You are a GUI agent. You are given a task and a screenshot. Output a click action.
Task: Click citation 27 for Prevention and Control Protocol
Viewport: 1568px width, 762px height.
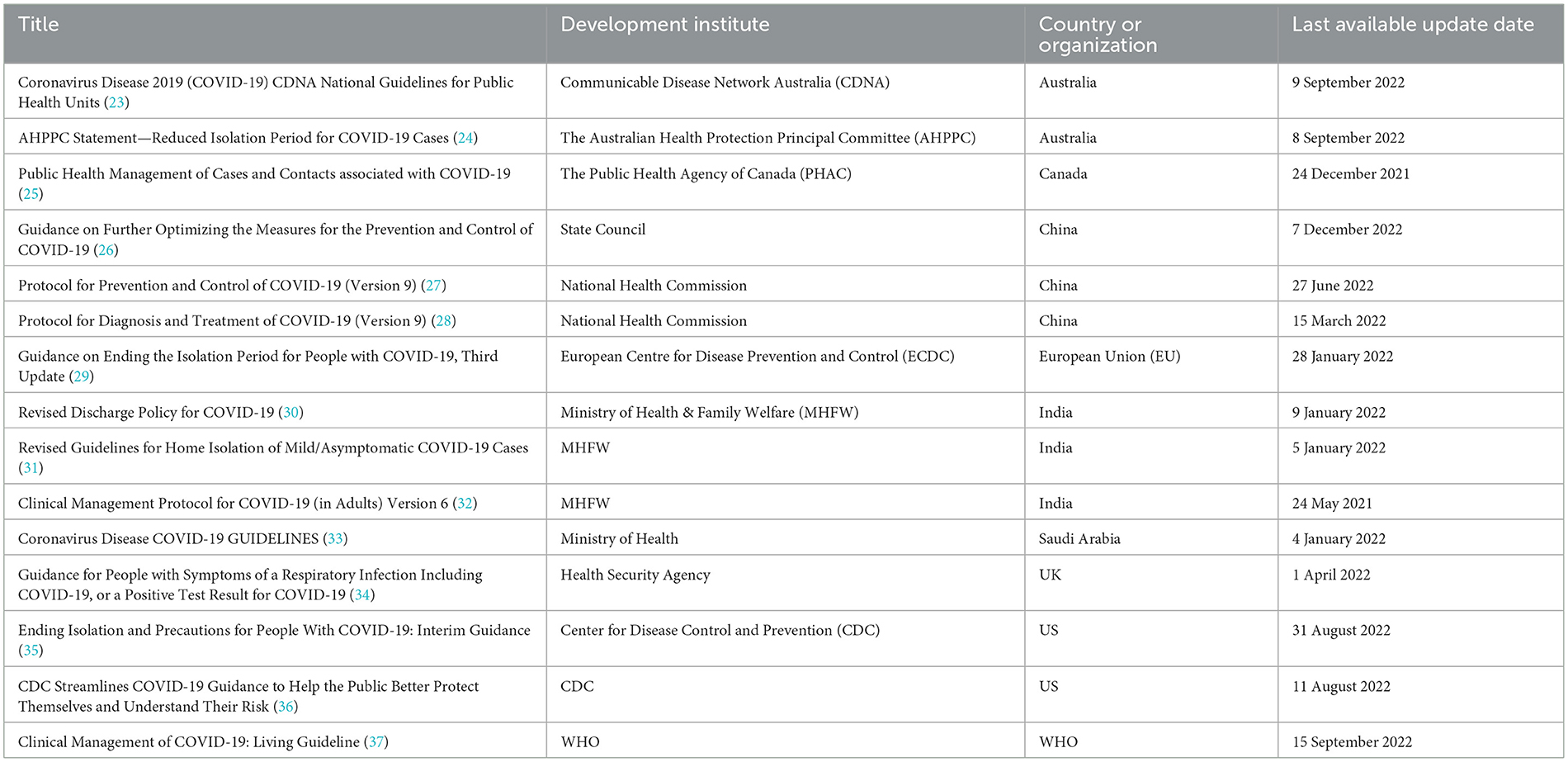[x=433, y=286]
